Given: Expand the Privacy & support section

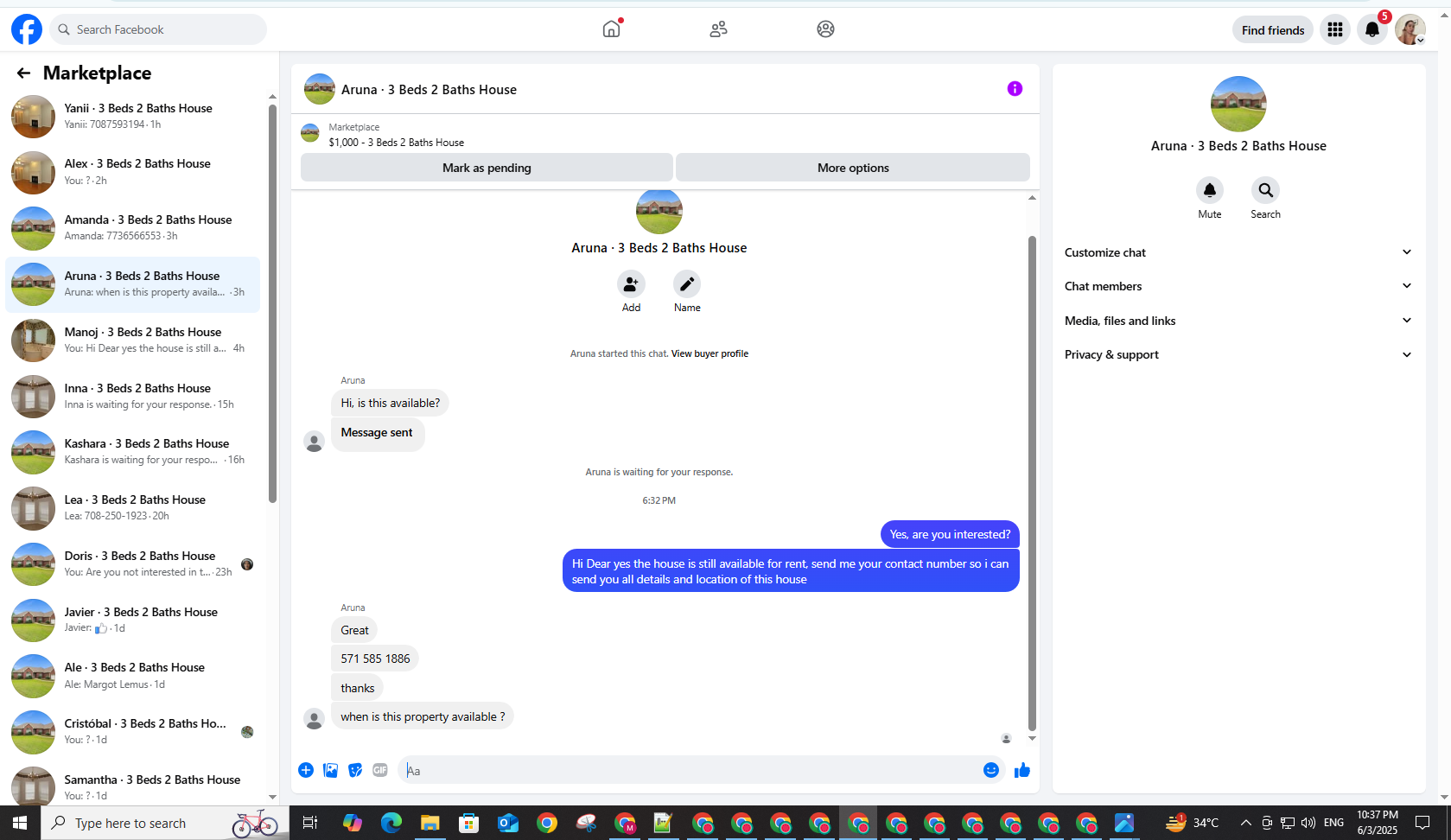Looking at the screenshot, I should (x=1238, y=354).
